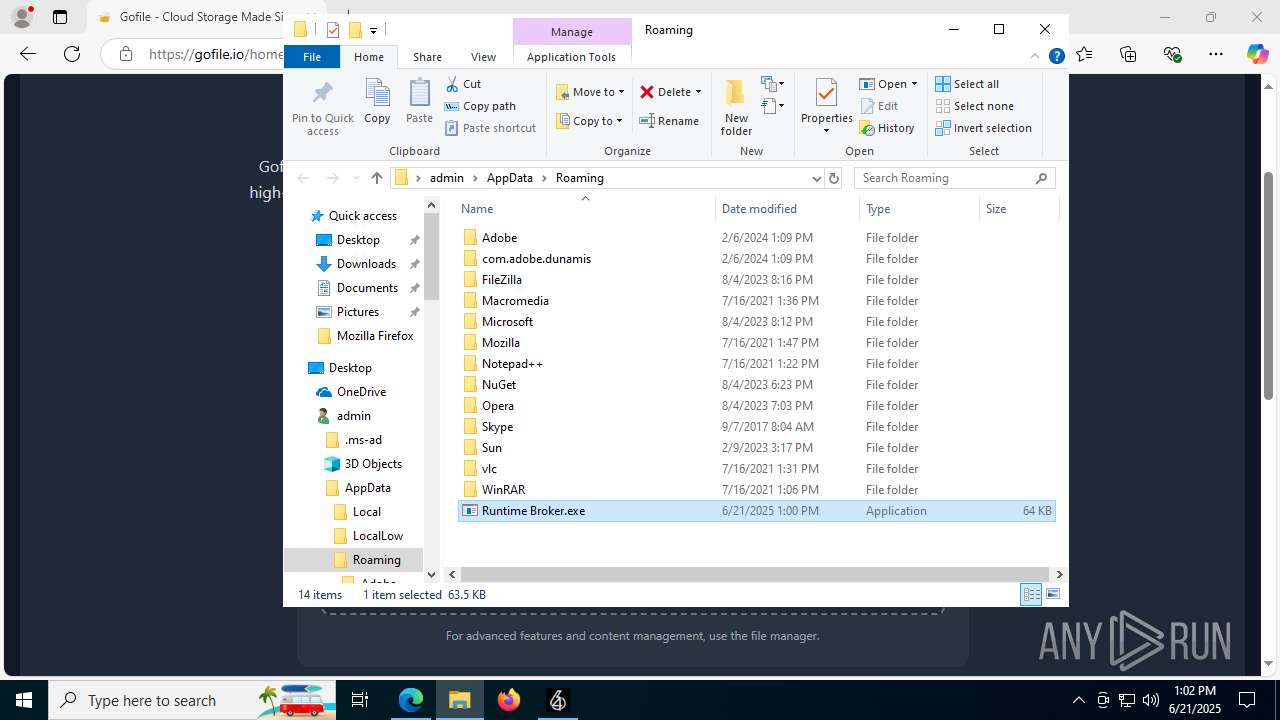Open Firefox from the taskbar

[x=509, y=700]
